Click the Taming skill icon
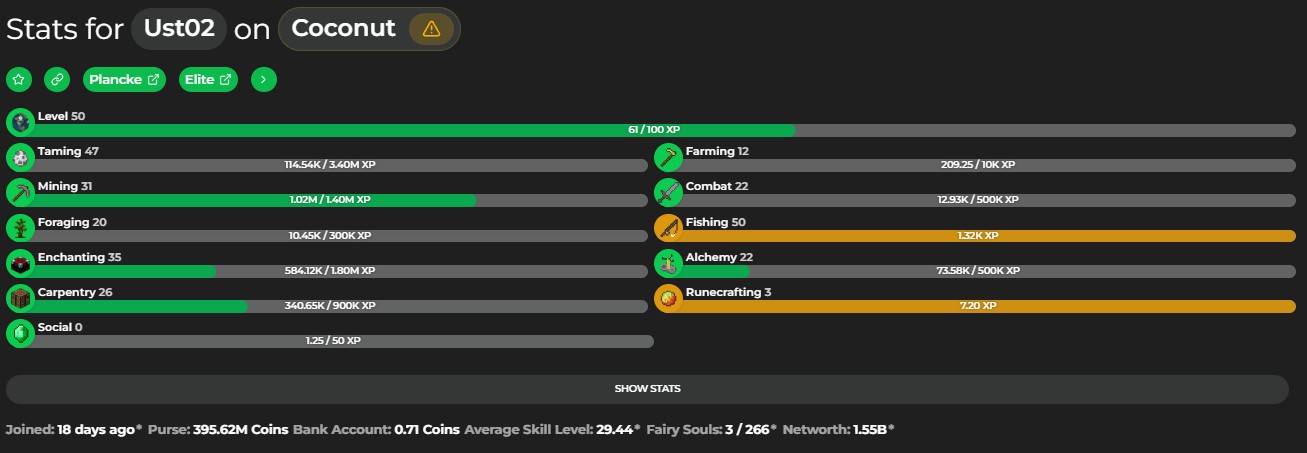The height and width of the screenshot is (453, 1307). point(20,158)
